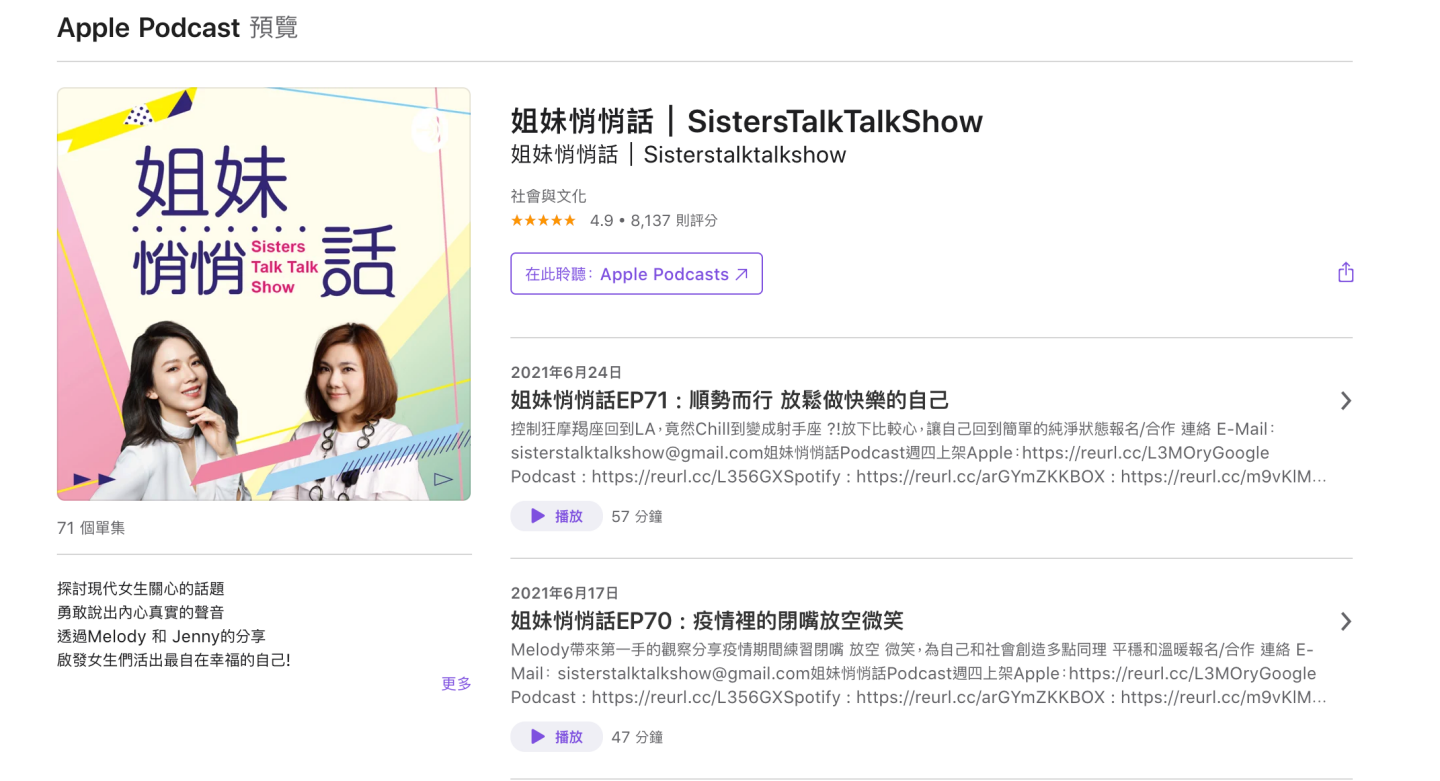
Task: Click the 57 分鐘 duration label
Action: pyautogui.click(x=637, y=517)
